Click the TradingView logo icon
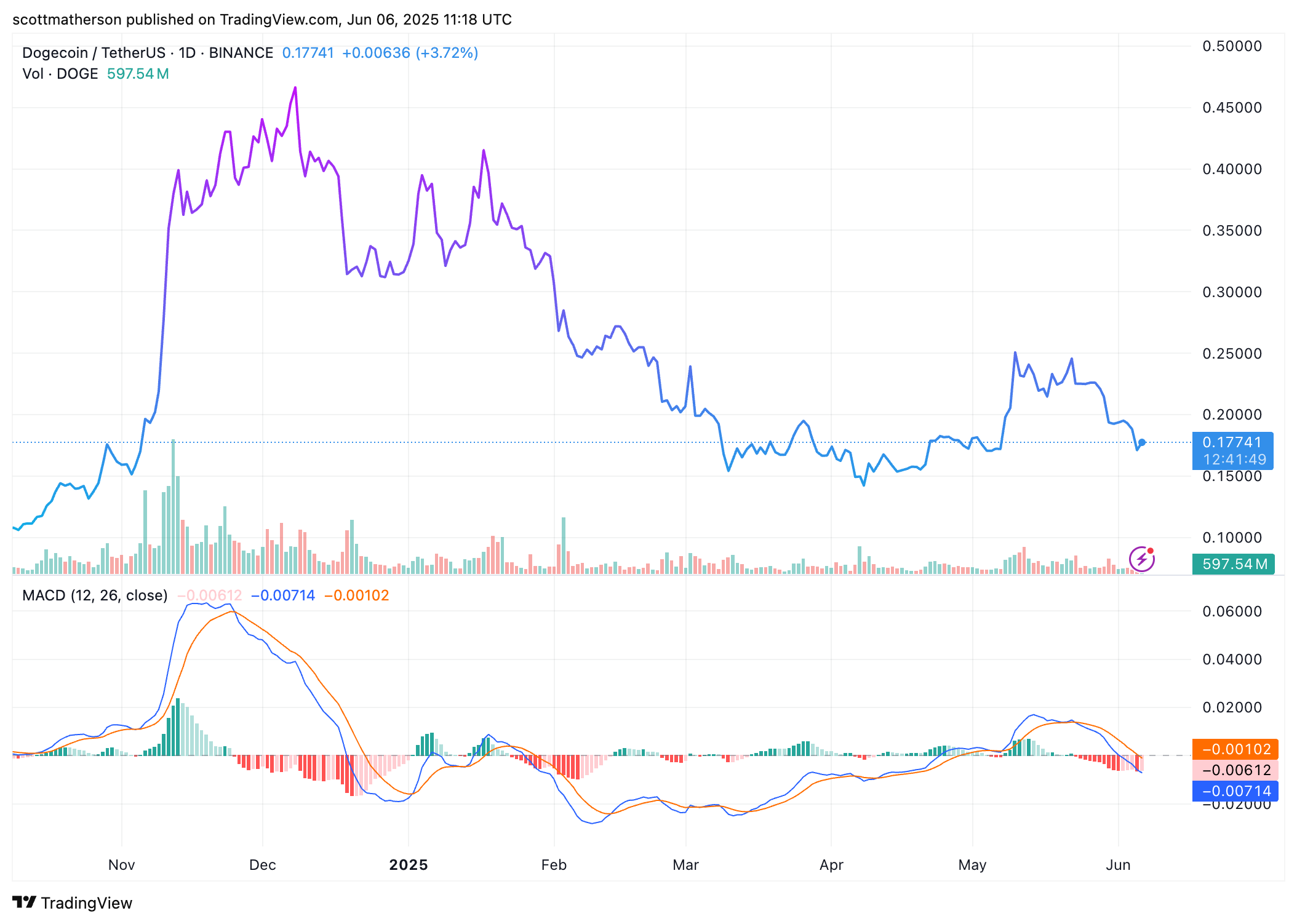The height and width of the screenshot is (924, 1297). coord(25,902)
